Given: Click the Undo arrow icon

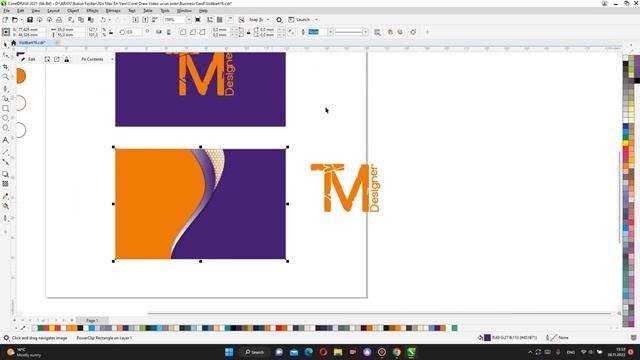Looking at the screenshot, I should (103, 20).
